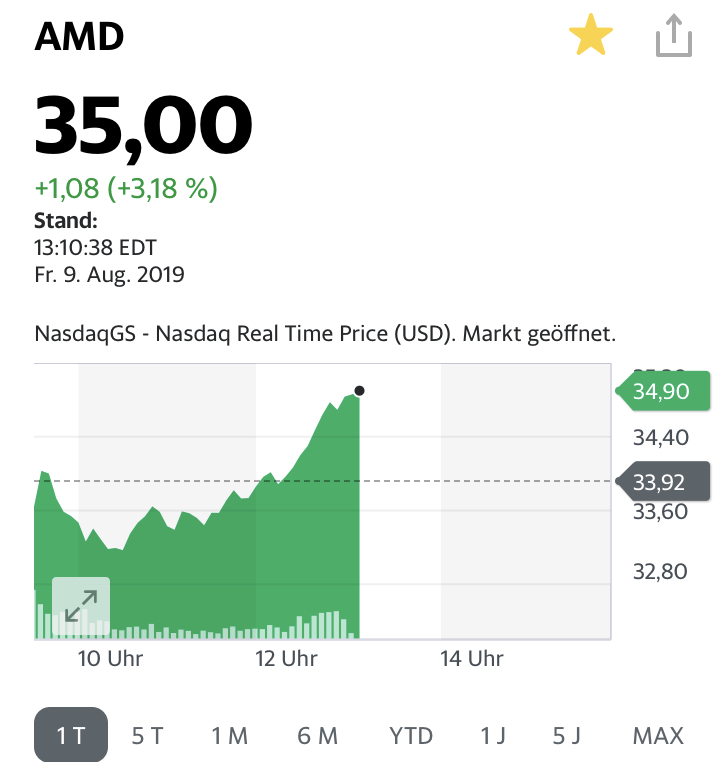717x762 pixels.
Task: Click the large 35,00 price
Action: pyautogui.click(x=143, y=125)
